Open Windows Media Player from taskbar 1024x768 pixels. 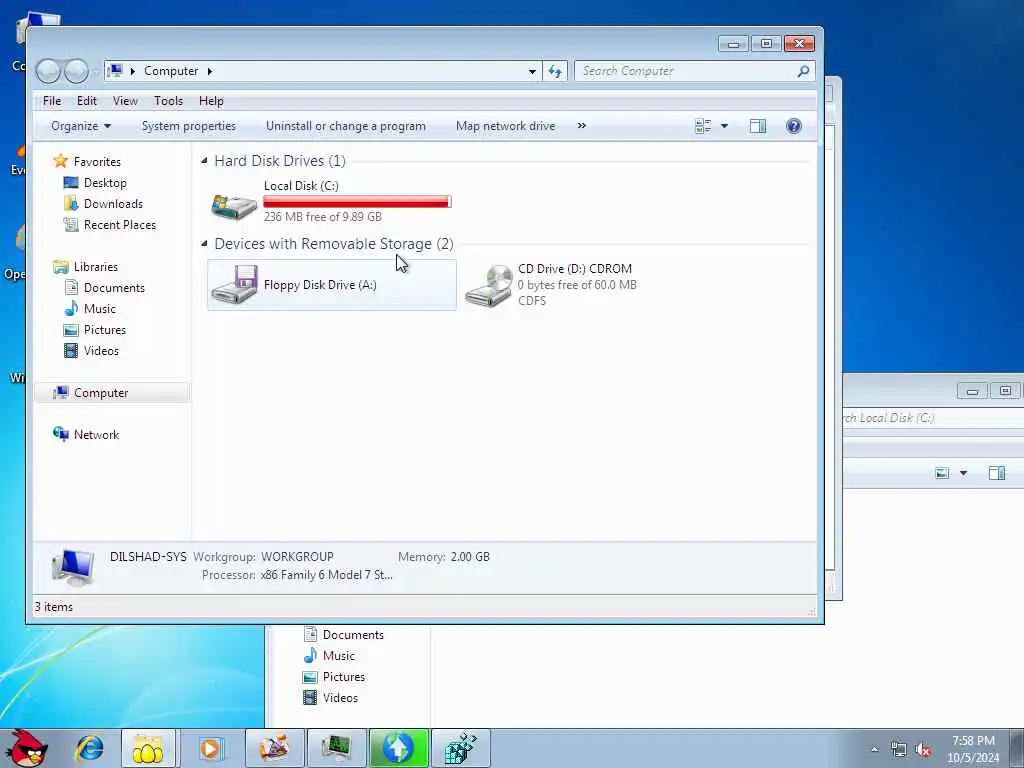coord(210,748)
